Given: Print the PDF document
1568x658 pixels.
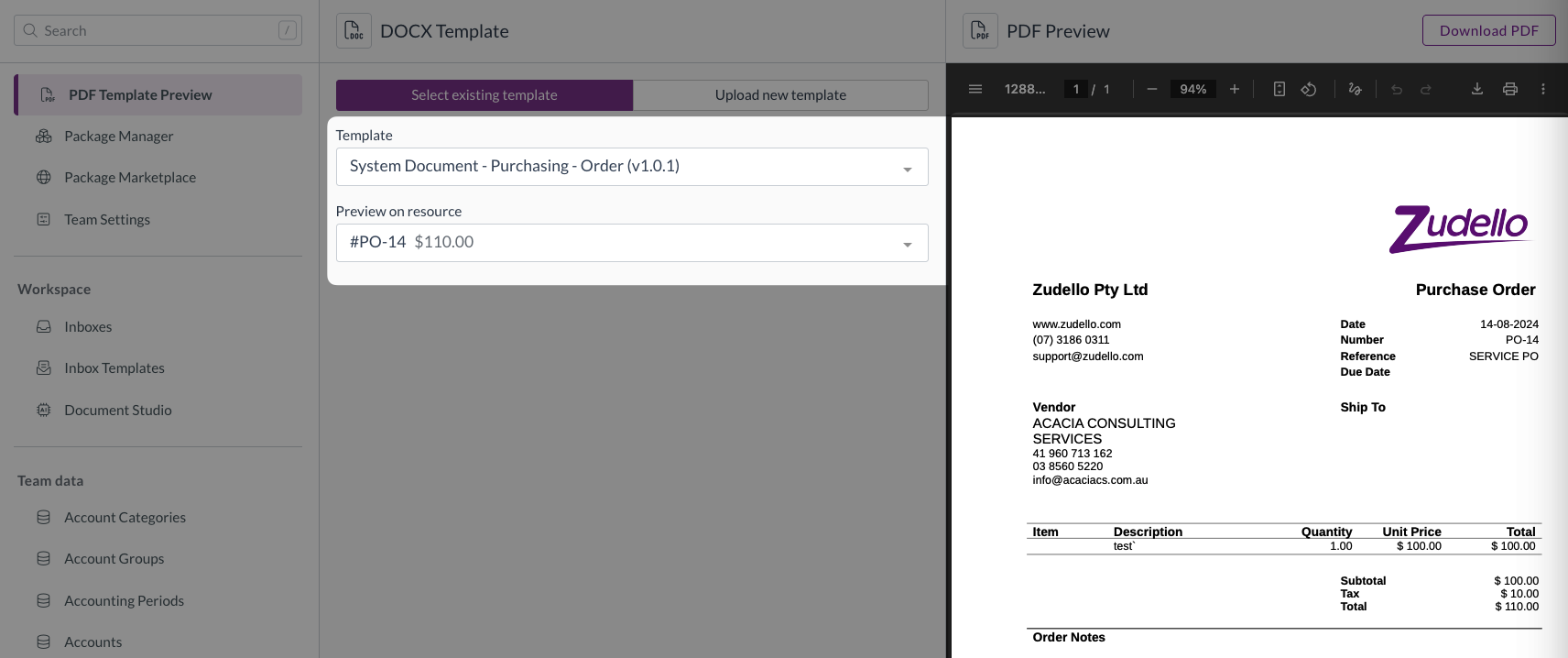Looking at the screenshot, I should 1510,89.
